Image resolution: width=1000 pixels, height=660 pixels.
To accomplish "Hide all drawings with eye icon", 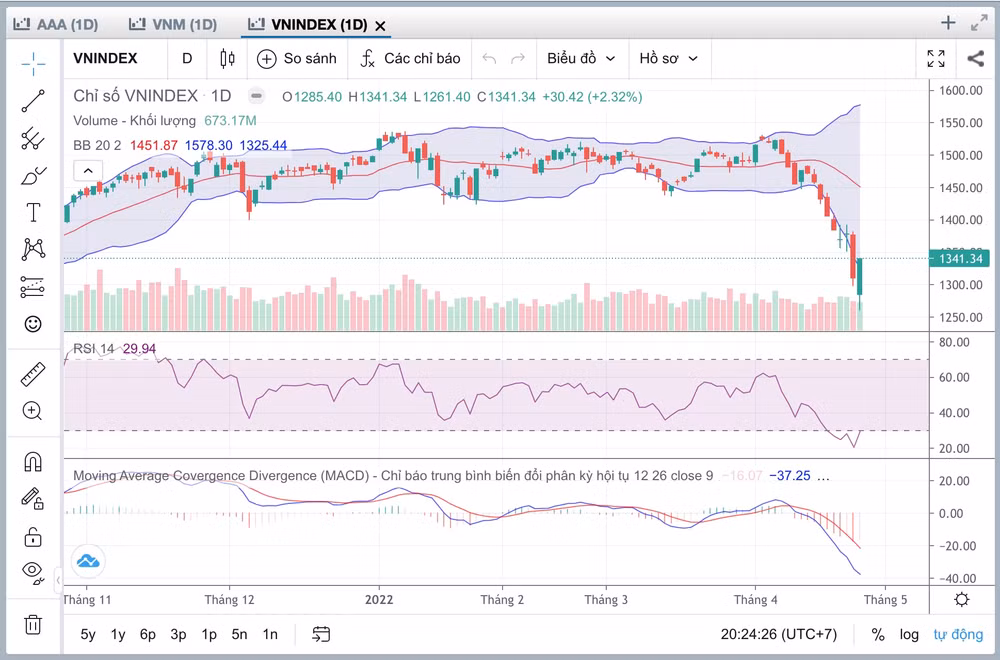I will [33, 573].
